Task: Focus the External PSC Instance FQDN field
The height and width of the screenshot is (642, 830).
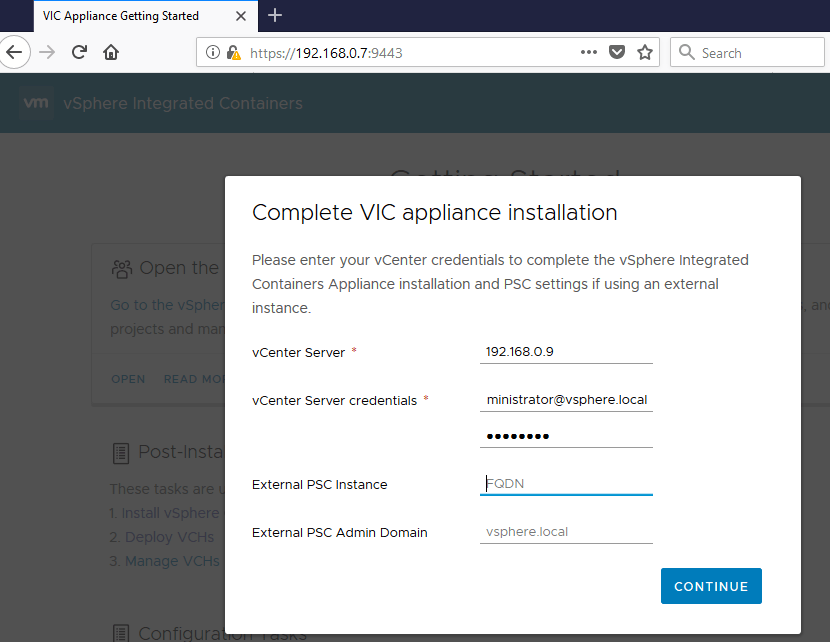Action: pyautogui.click(x=566, y=484)
